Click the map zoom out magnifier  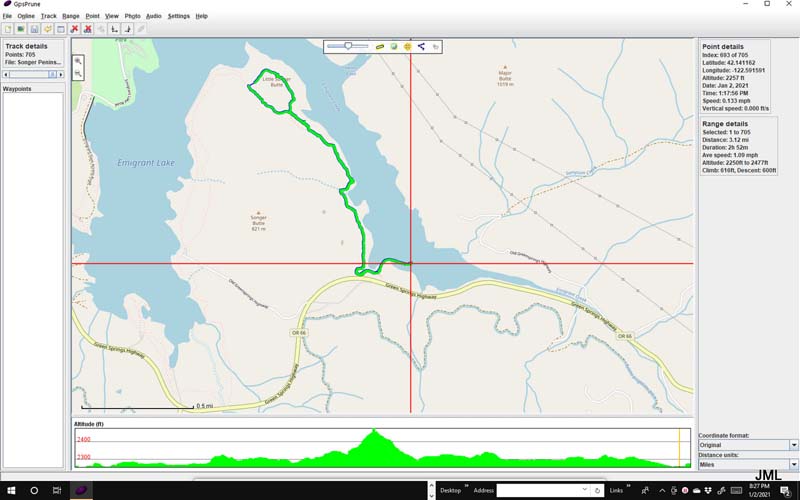pos(78,73)
